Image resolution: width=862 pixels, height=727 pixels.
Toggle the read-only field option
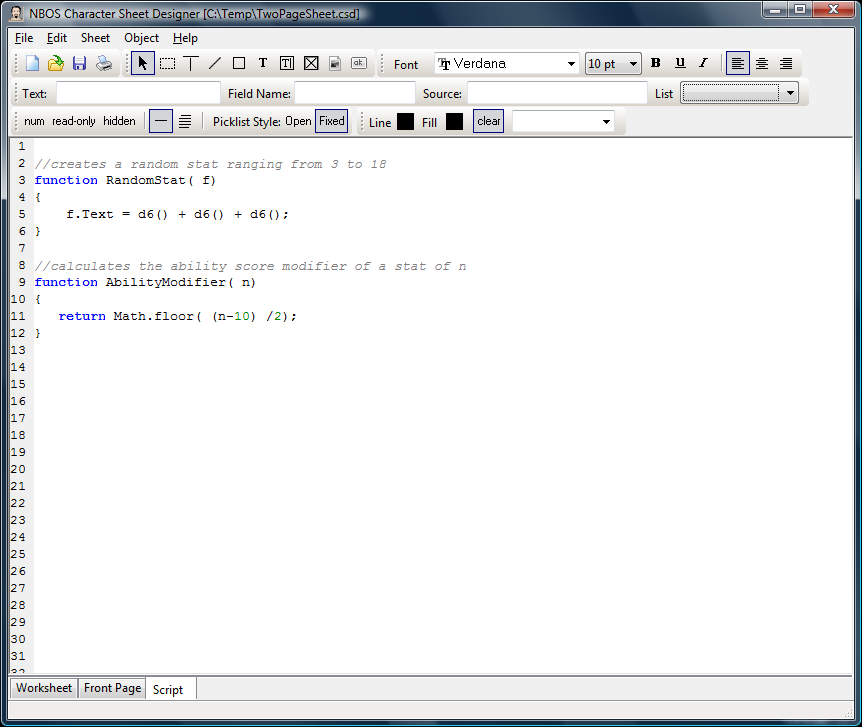point(74,121)
